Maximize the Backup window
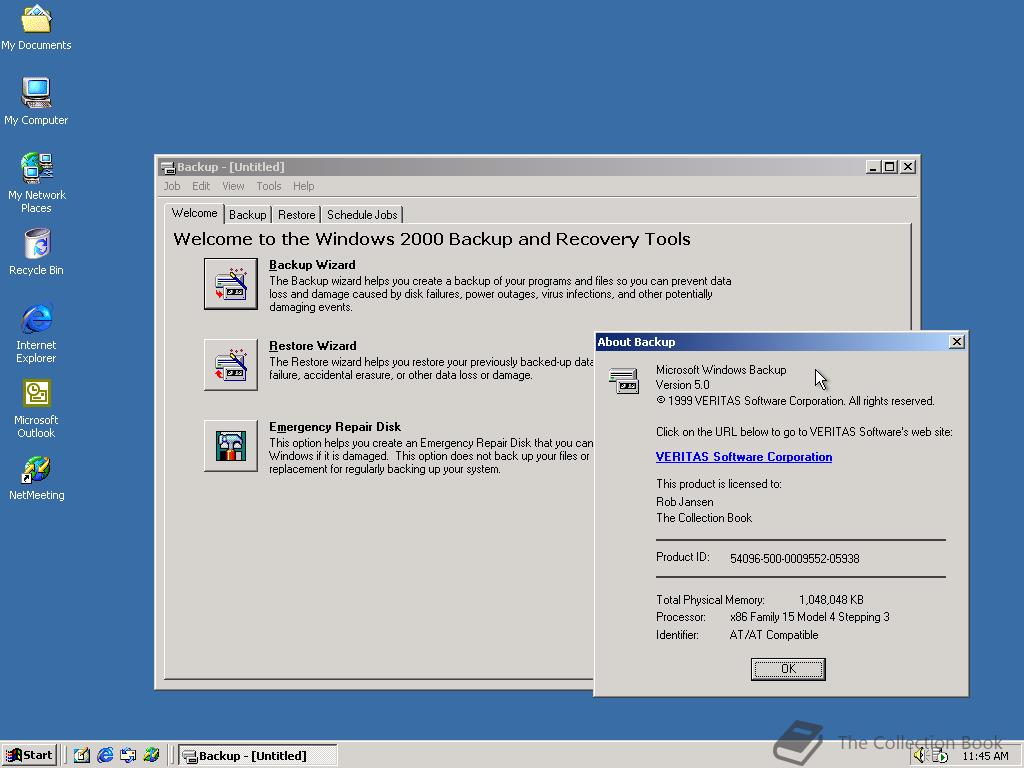 889,167
